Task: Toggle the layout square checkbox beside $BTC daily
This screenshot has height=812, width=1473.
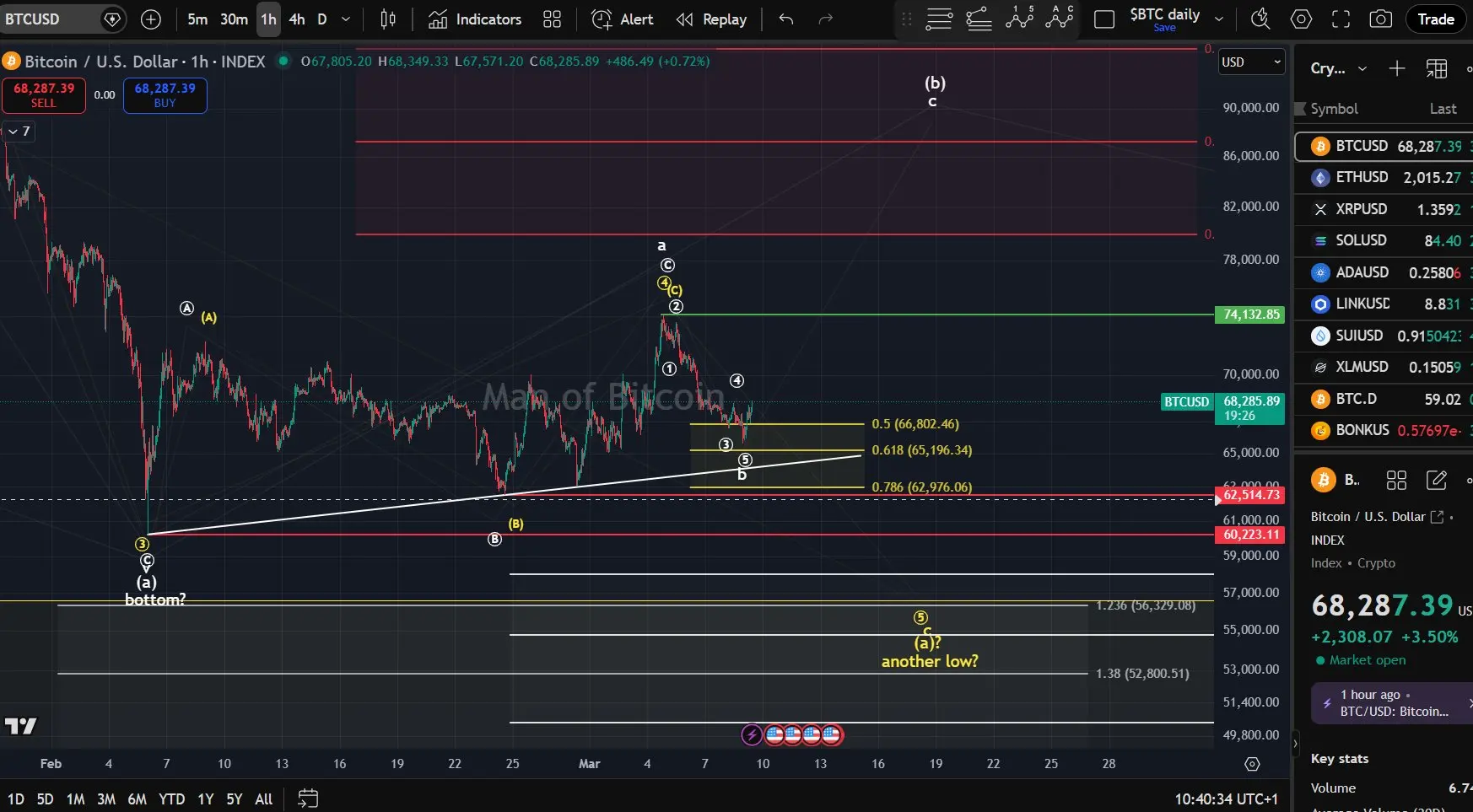Action: (1103, 19)
